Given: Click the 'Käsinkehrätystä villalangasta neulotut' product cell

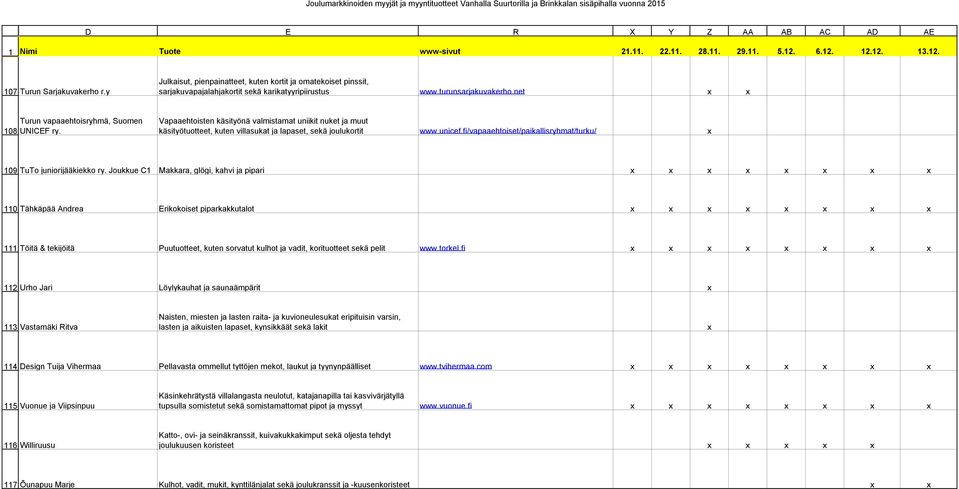Looking at the screenshot, I should (287, 391).
